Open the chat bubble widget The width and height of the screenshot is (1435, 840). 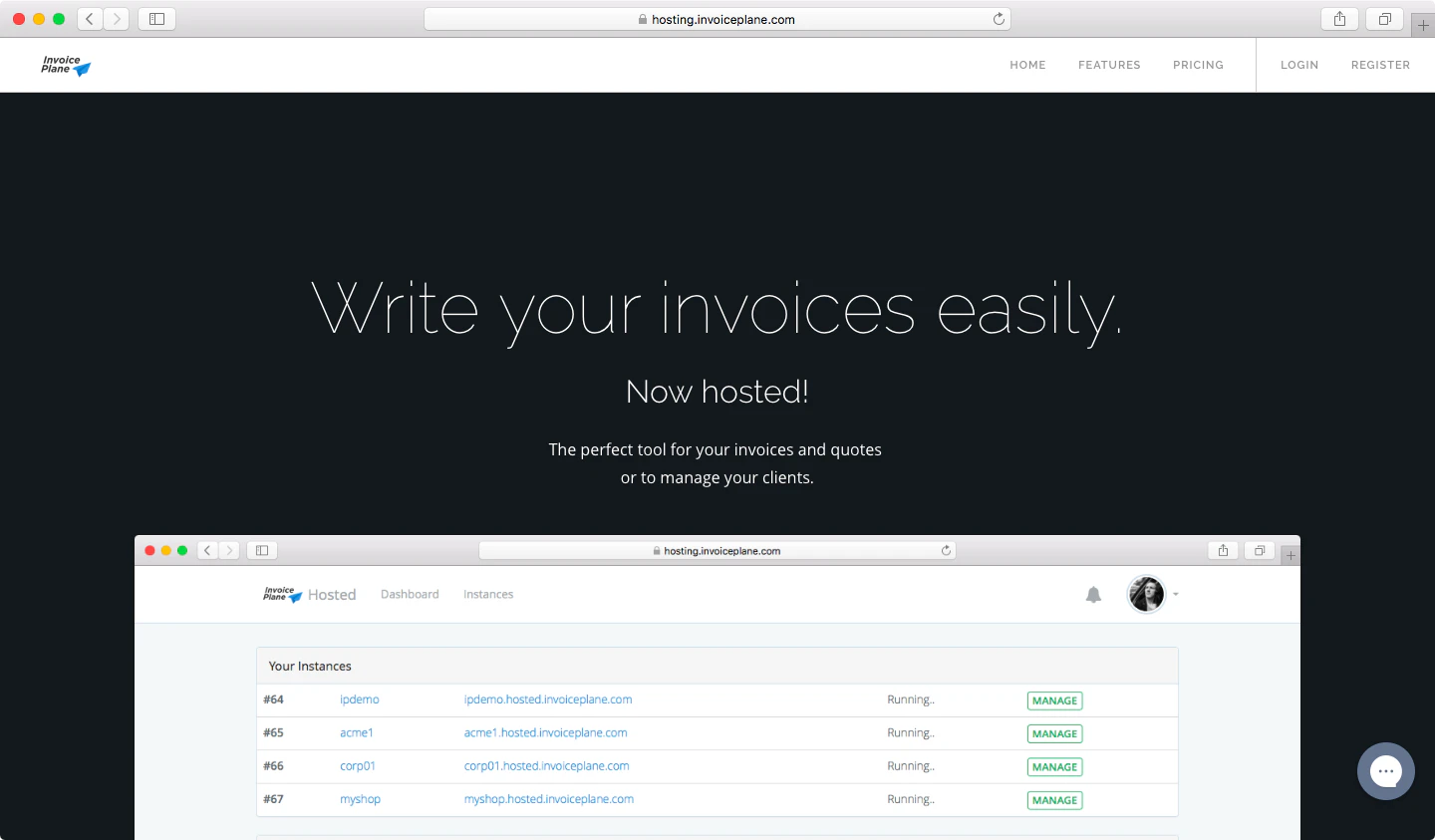point(1386,771)
